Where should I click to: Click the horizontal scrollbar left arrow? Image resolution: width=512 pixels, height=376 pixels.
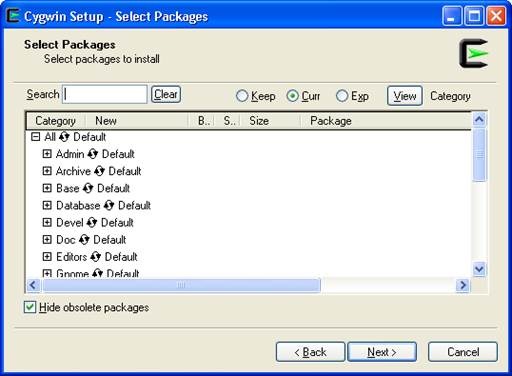pyautogui.click(x=33, y=285)
